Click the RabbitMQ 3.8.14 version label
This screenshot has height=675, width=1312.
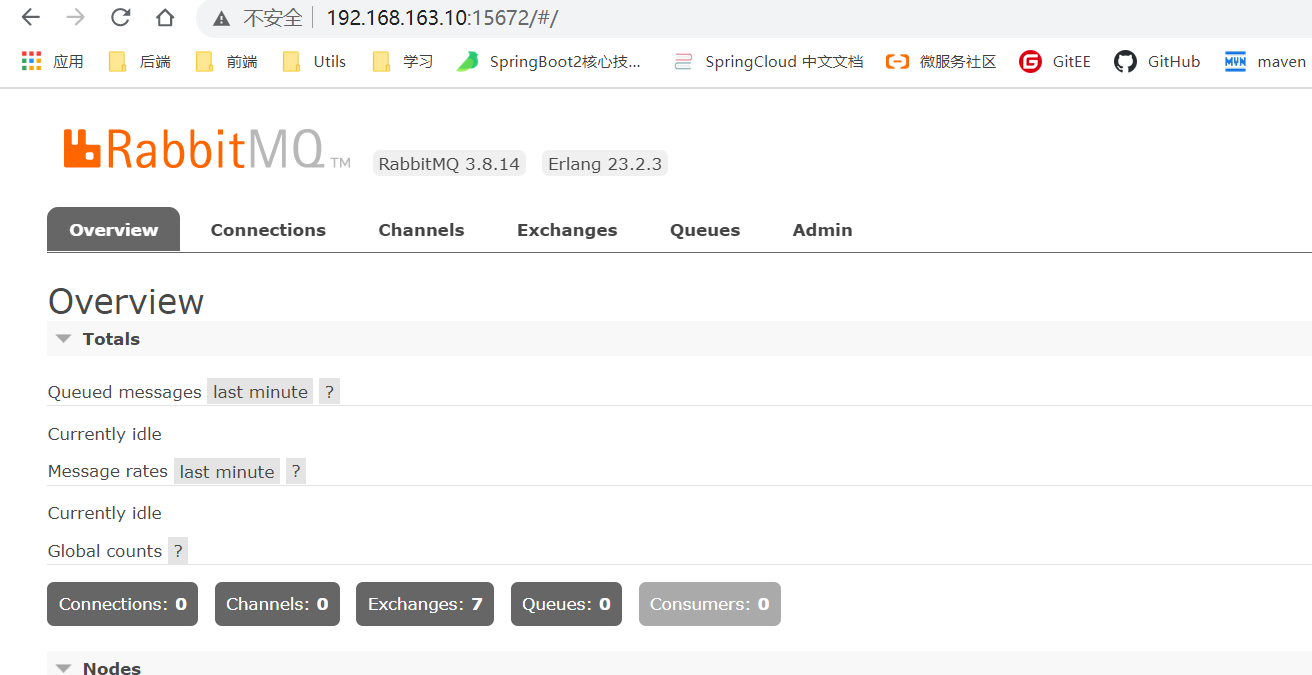point(449,164)
